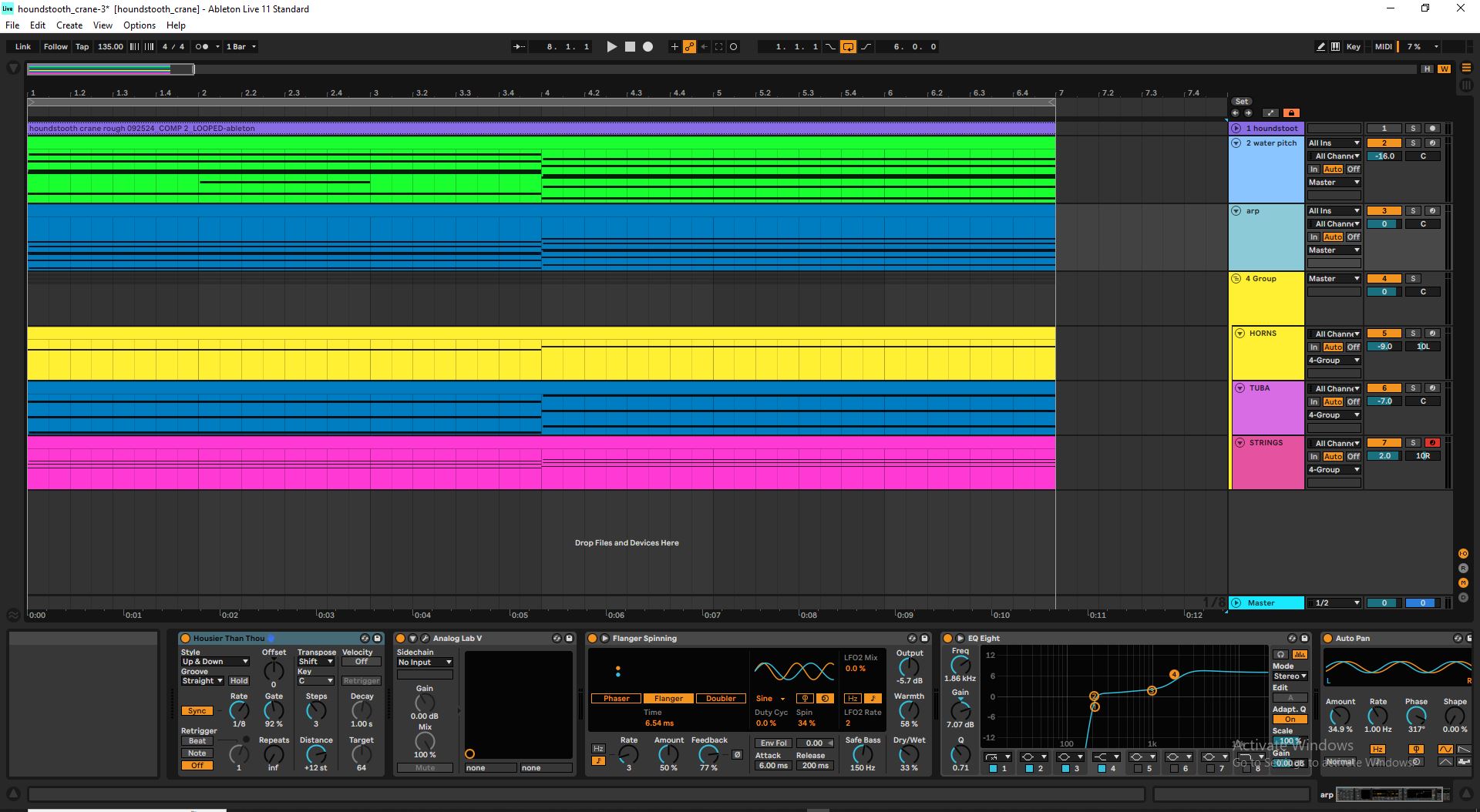The height and width of the screenshot is (812, 1480).
Task: Open the Options menu
Action: (140, 25)
